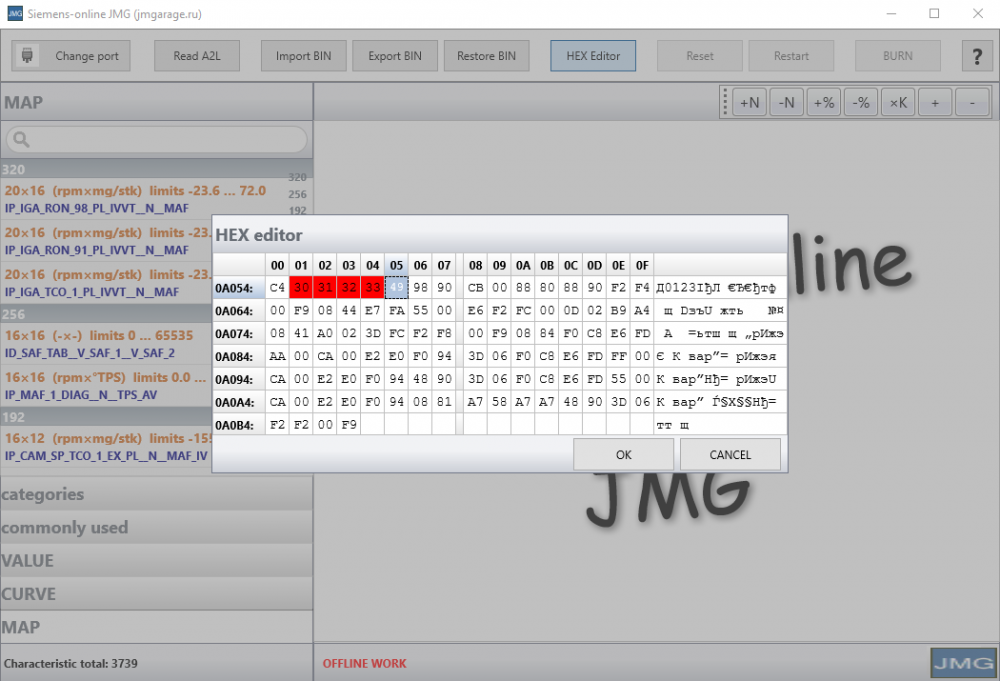Click OK in HEX editor dialog
The width and height of the screenshot is (1000, 681).
pyautogui.click(x=623, y=455)
